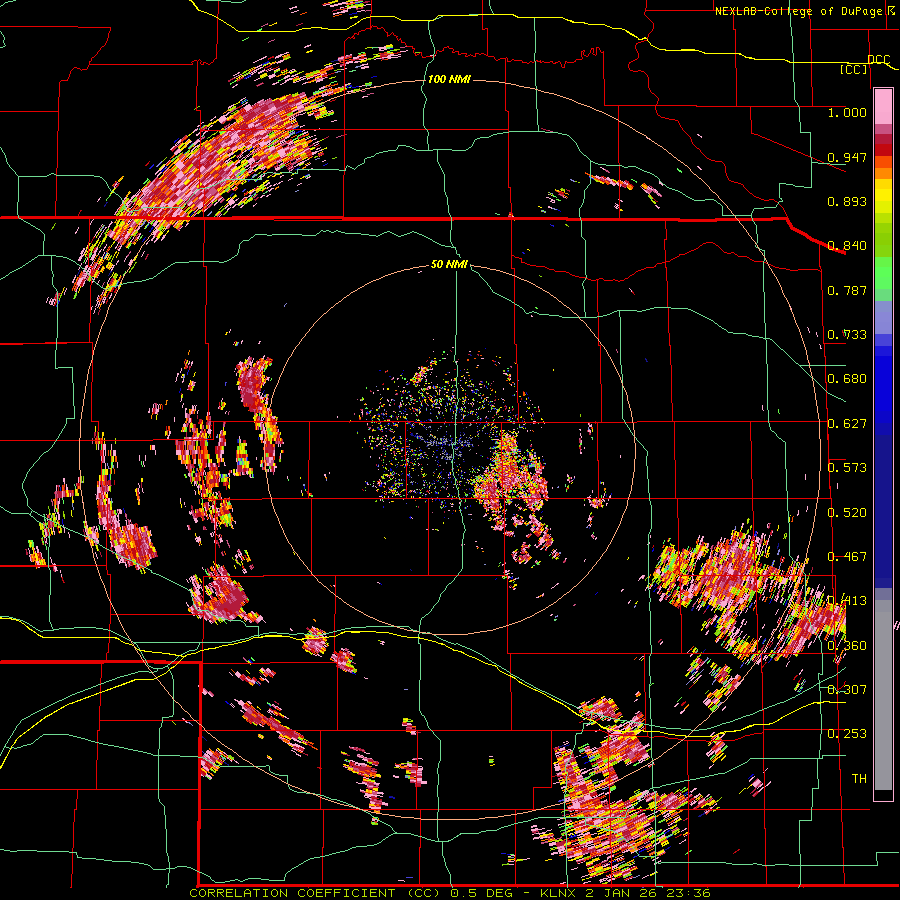Click the 0.520 legend value
Image resolution: width=900 pixels, height=900 pixels.
pos(847,513)
